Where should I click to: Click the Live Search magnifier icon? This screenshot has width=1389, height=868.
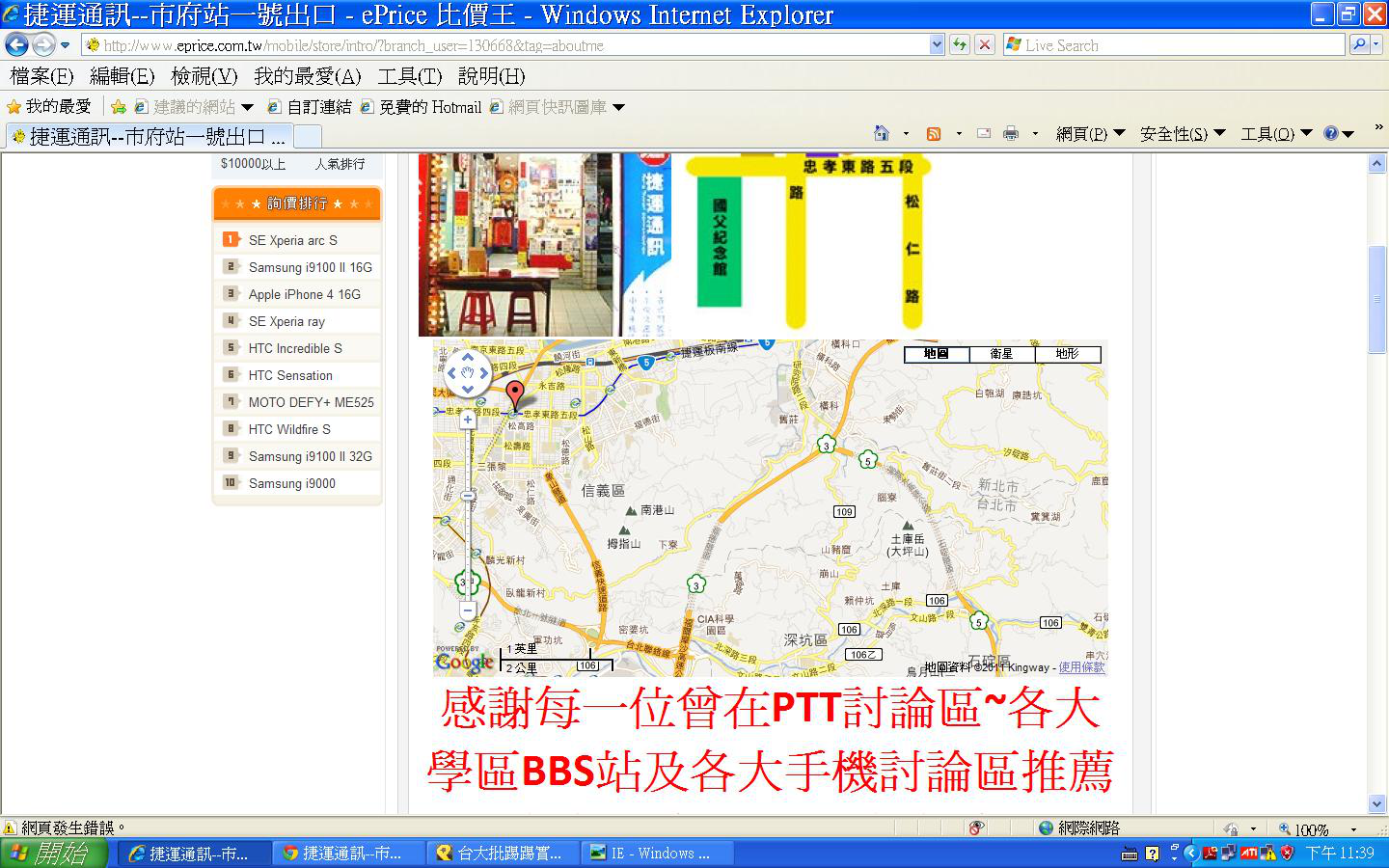coord(1358,44)
